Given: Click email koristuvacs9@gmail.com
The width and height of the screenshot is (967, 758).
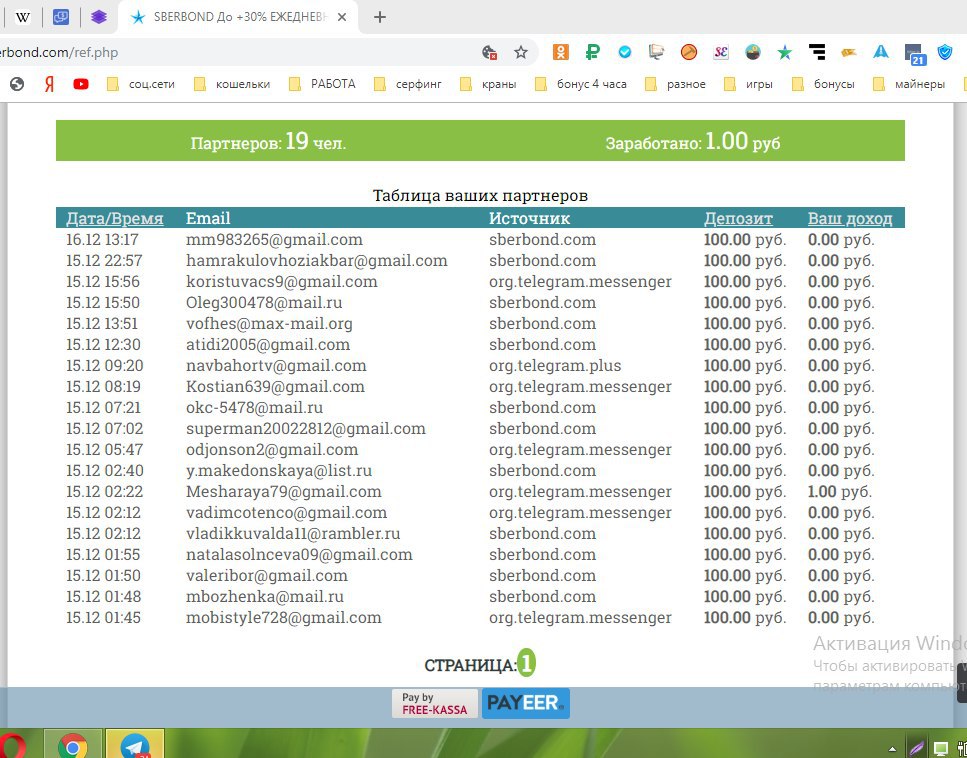Looking at the screenshot, I should click(282, 281).
